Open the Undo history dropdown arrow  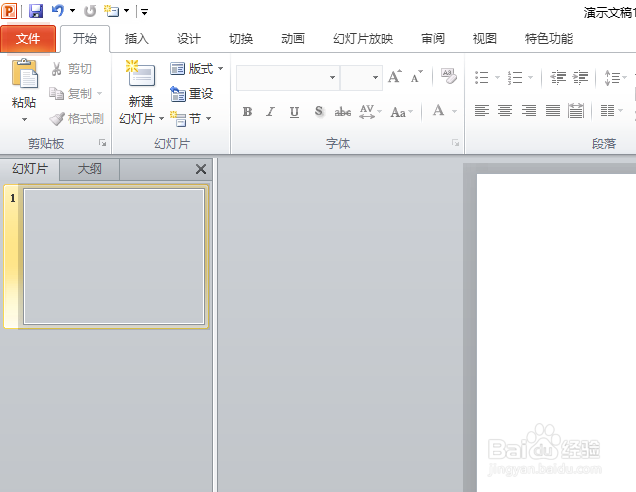point(73,11)
